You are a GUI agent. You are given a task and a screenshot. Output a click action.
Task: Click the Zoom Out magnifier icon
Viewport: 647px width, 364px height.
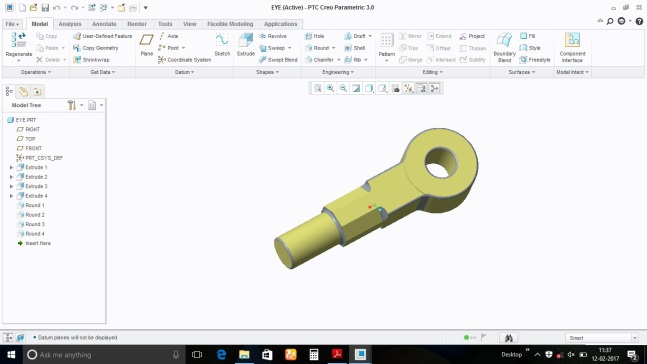tap(343, 88)
